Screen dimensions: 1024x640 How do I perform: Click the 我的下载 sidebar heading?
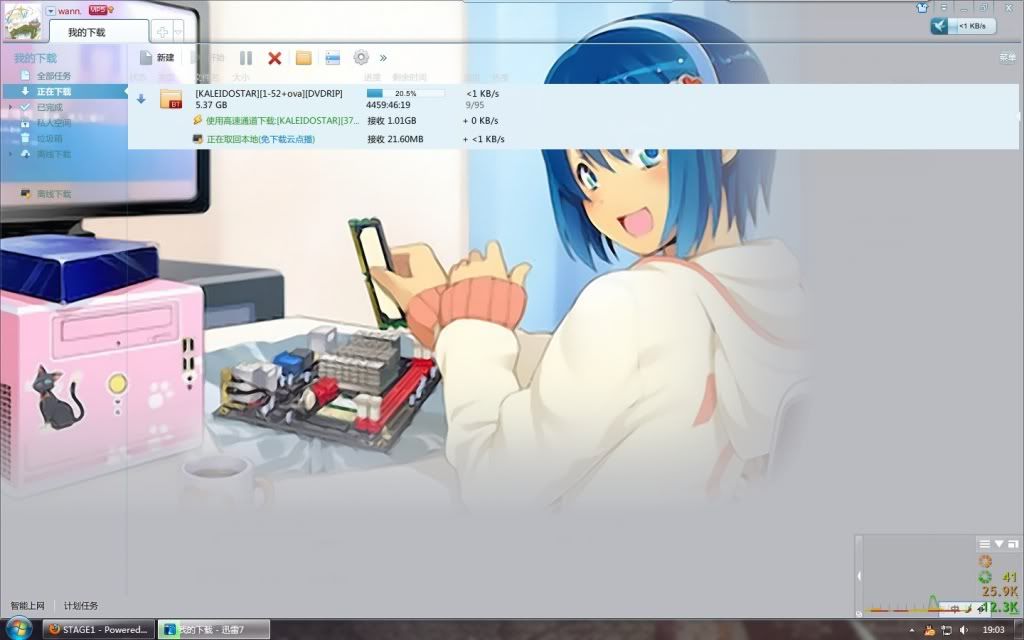pyautogui.click(x=35, y=58)
